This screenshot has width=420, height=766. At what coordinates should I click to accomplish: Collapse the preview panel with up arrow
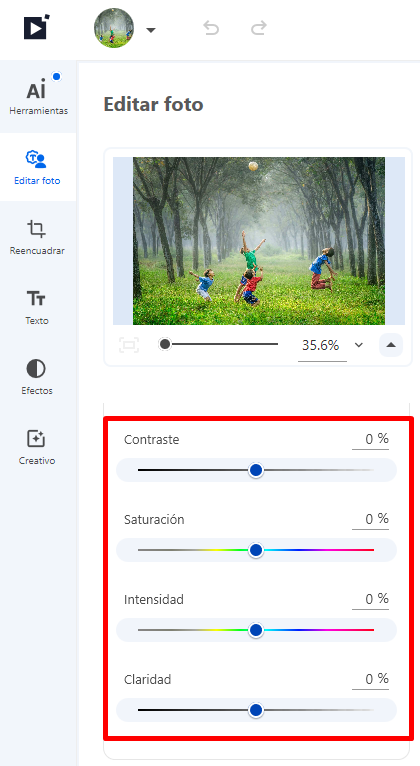tap(391, 345)
